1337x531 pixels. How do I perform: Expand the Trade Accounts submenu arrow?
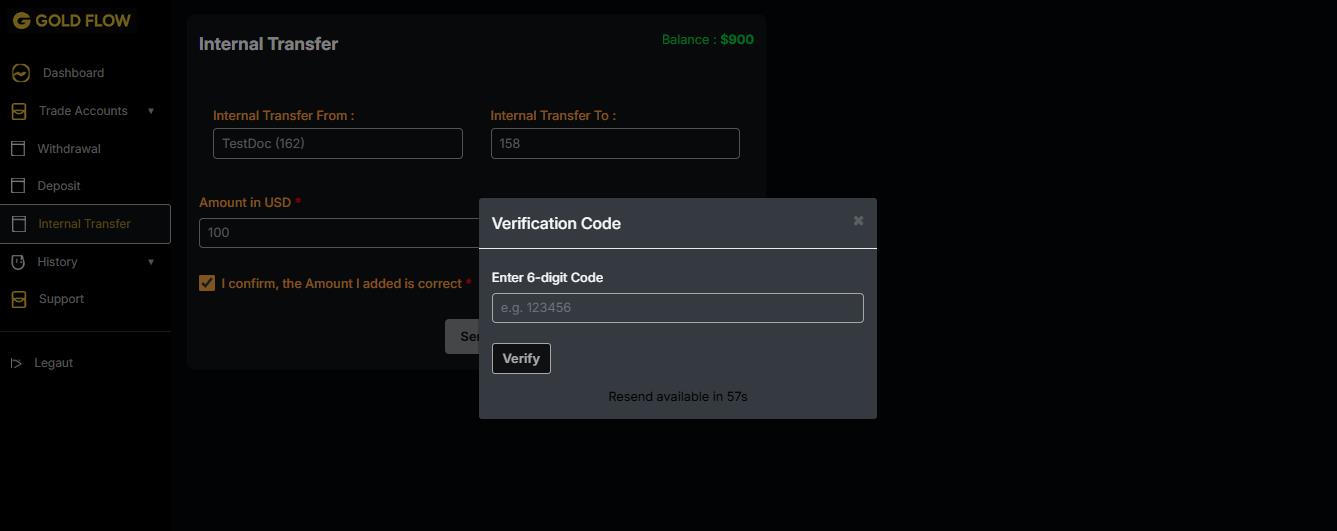click(x=151, y=111)
